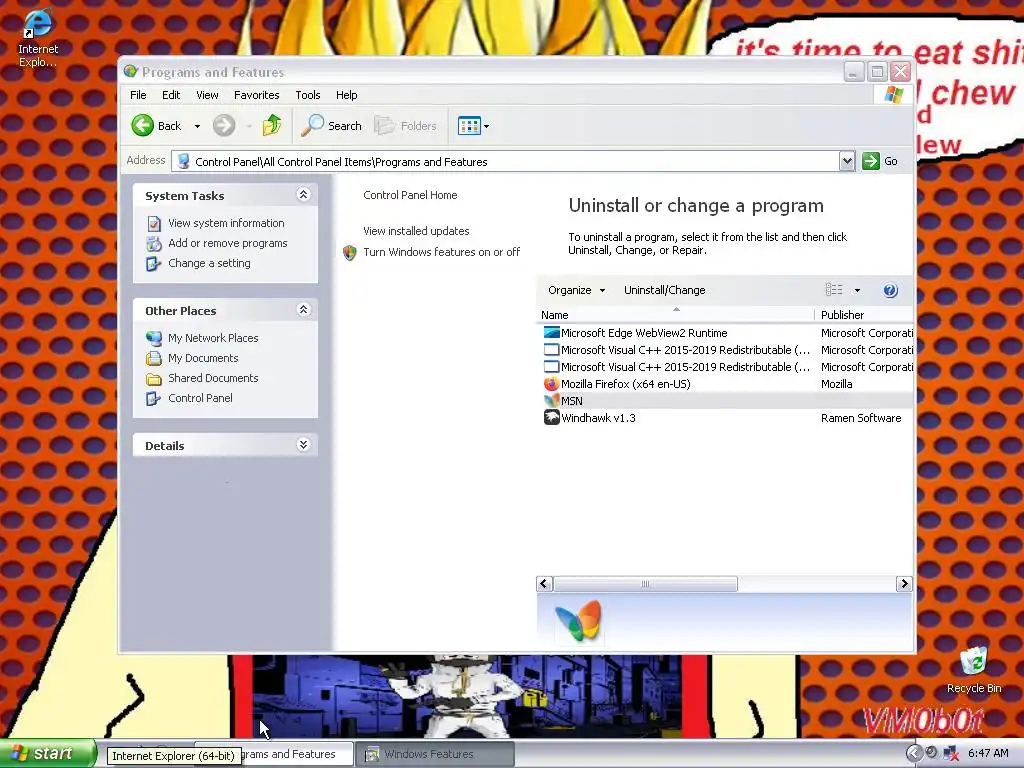Open Control Panel Home link
1024x768 pixels.
coord(410,195)
